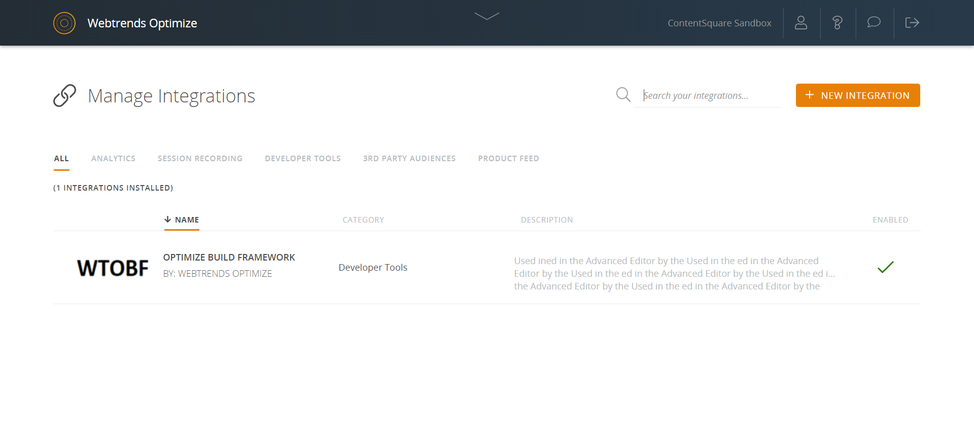Click the '(1 Integrations Installed)' count text
This screenshot has width=974, height=439.
(113, 188)
